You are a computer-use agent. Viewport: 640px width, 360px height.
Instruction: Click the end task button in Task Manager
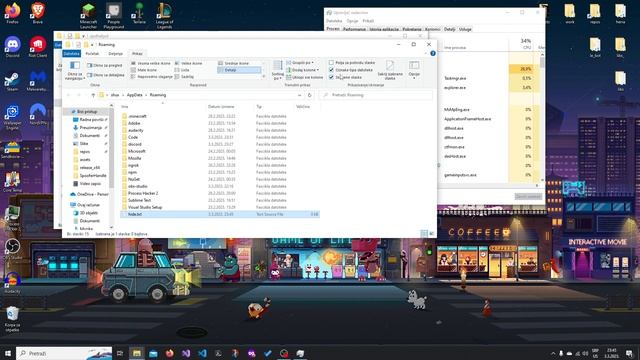click(x=528, y=196)
